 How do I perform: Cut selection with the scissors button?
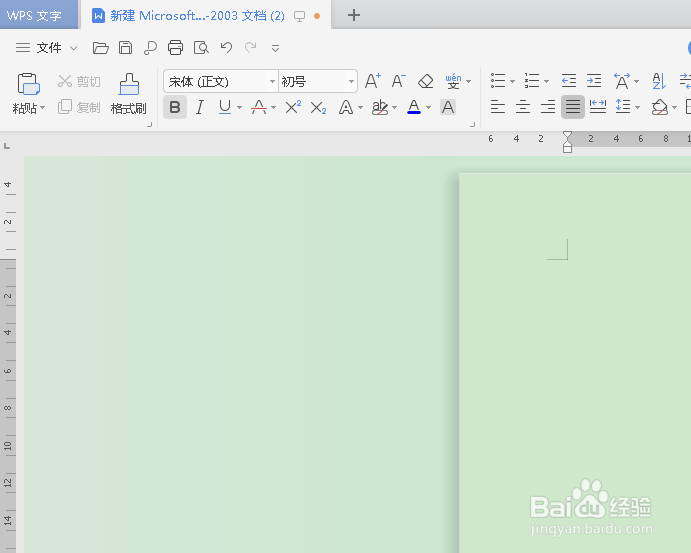(x=79, y=81)
